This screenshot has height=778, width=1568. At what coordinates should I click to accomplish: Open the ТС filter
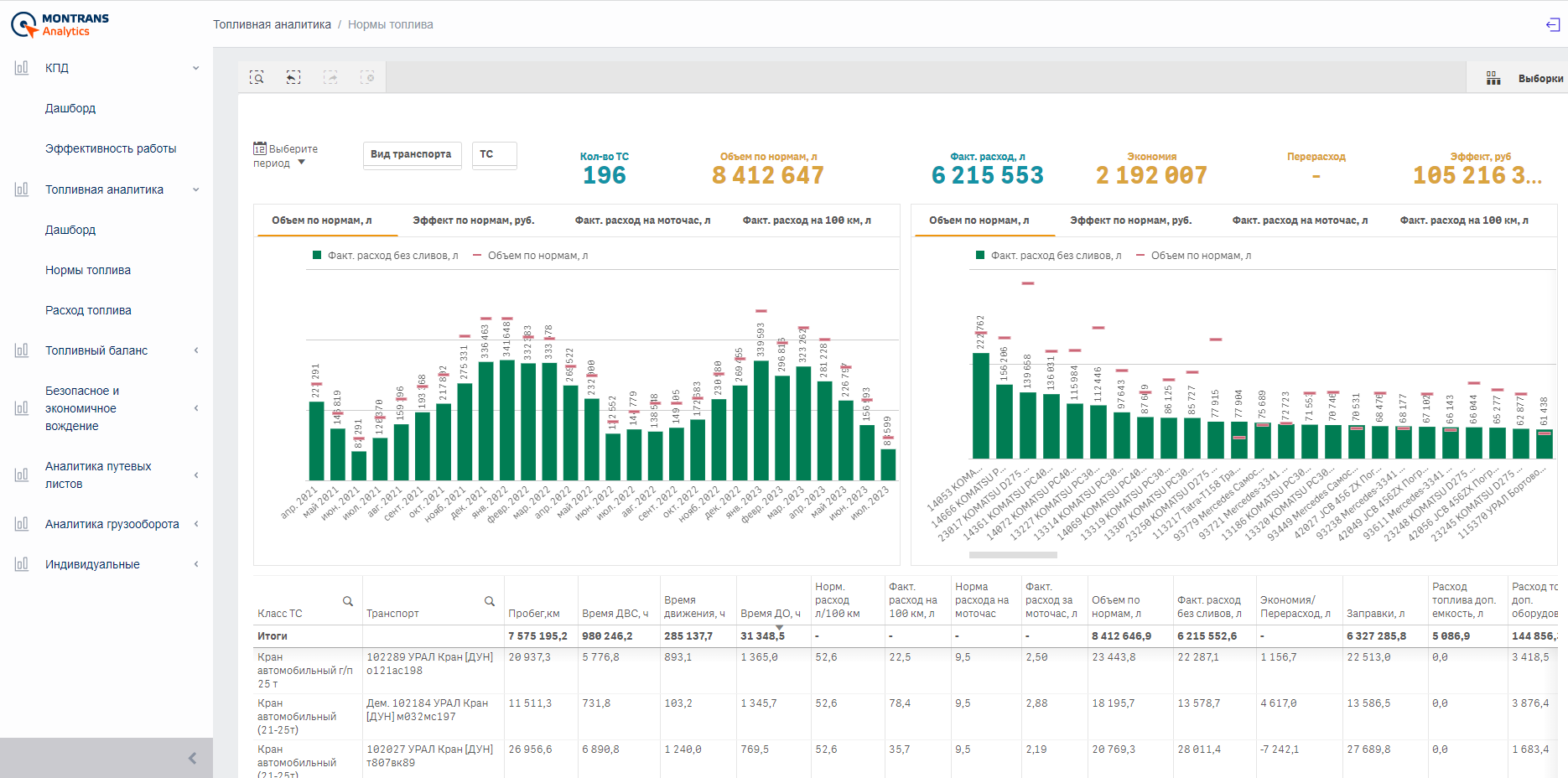click(494, 155)
